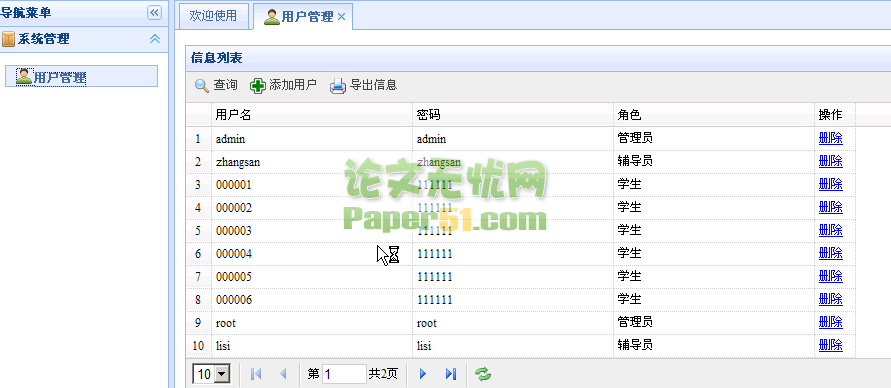This screenshot has width=891, height=388.
Task: Click the green plus 添加用户 icon
Action: click(x=258, y=86)
